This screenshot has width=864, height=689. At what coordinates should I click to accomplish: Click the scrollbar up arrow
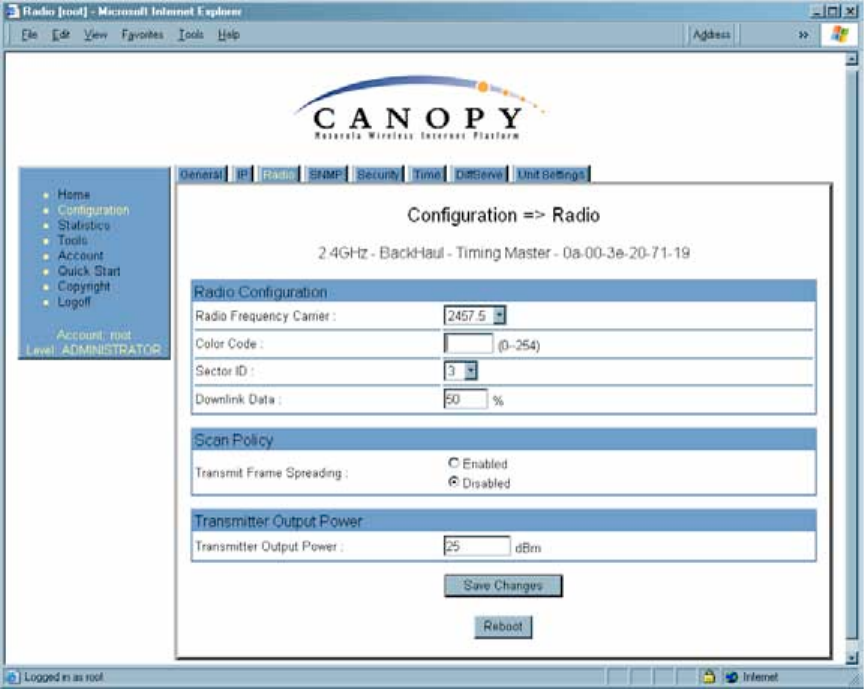tap(852, 58)
